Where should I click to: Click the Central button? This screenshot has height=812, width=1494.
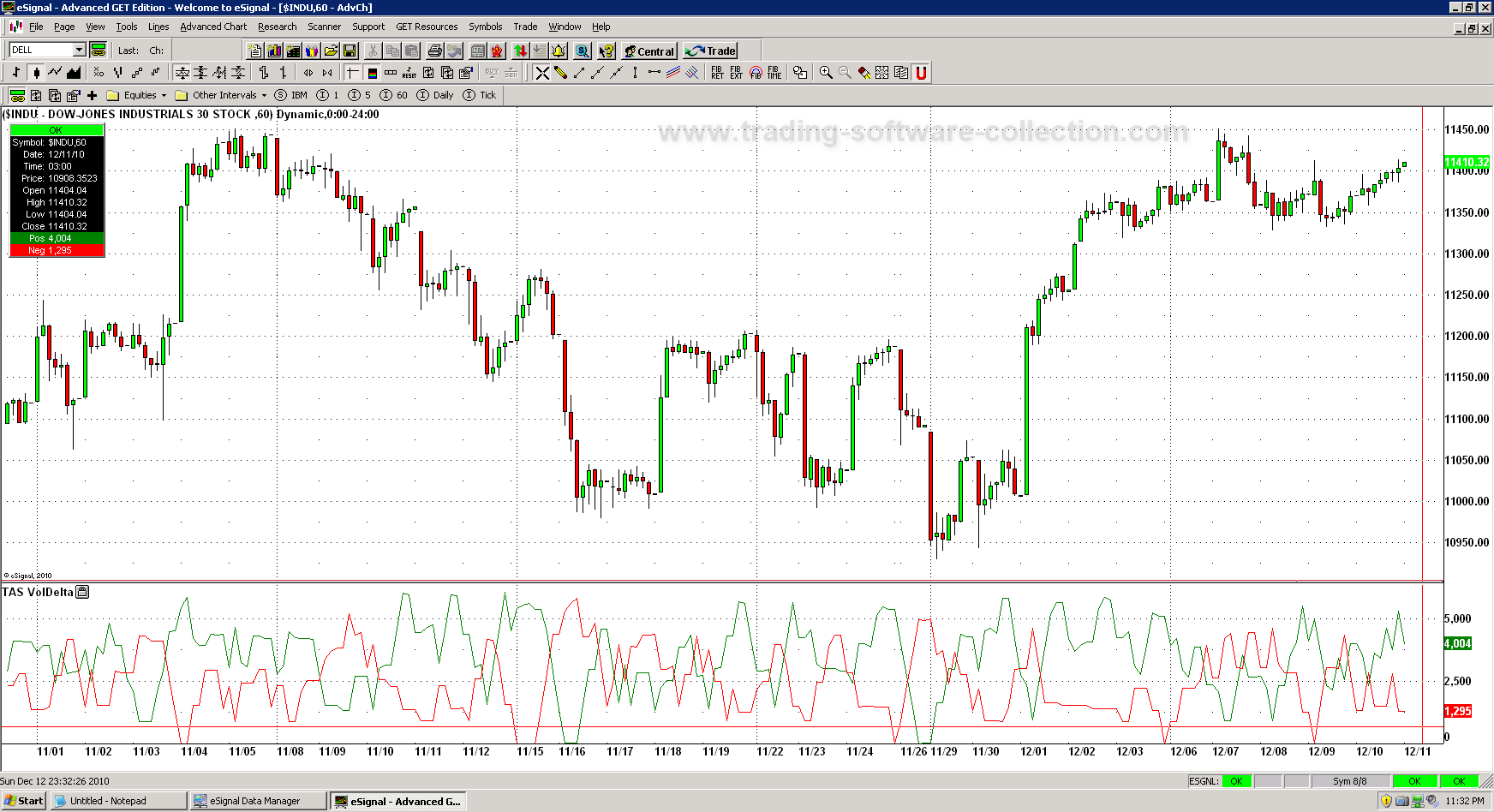pyautogui.click(x=649, y=51)
